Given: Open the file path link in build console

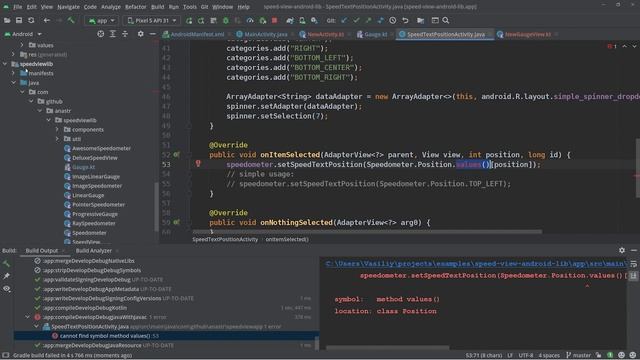Looking at the screenshot, I should (x=476, y=264).
